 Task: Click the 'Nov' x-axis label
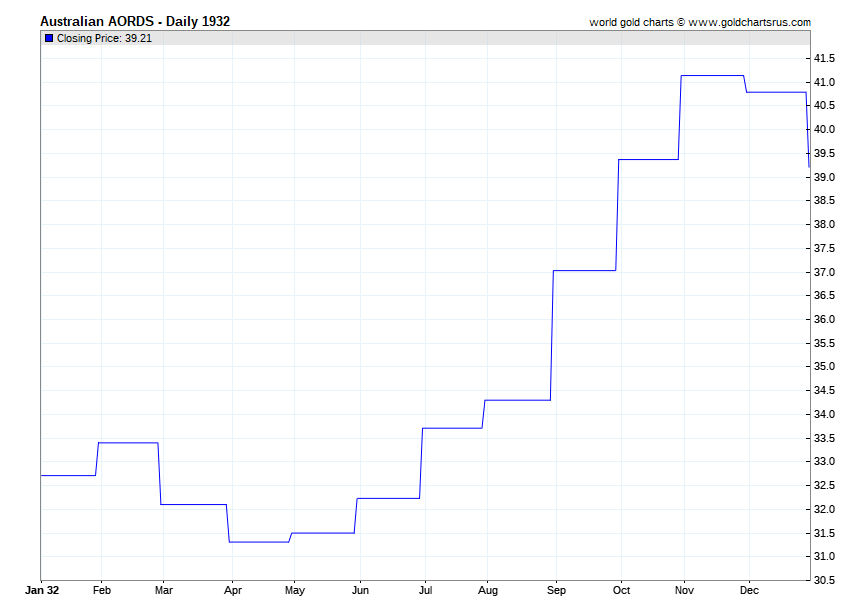(684, 590)
